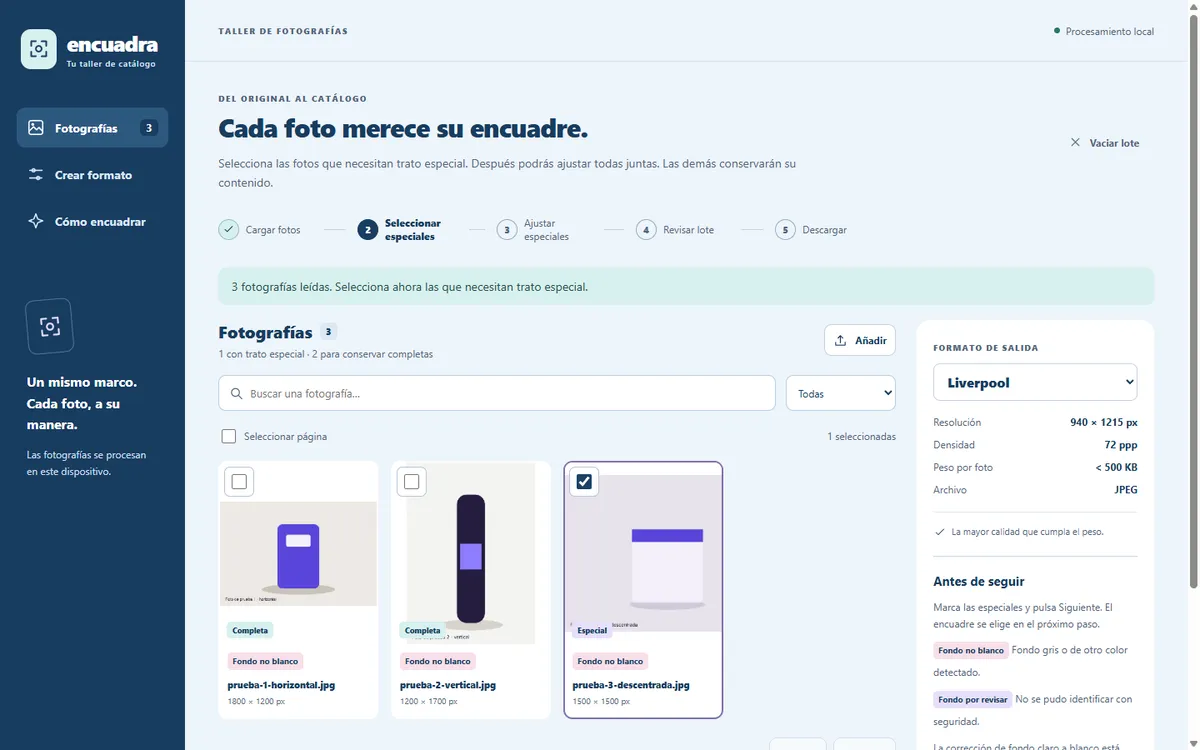Click the sidebar Fotografías count badge 3
Image resolution: width=1200 pixels, height=750 pixels.
click(x=148, y=128)
